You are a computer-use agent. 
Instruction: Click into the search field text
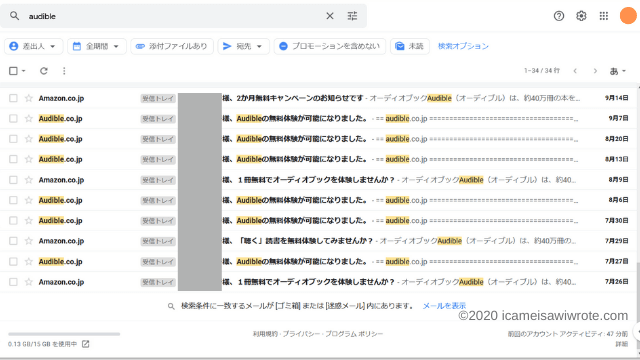pos(42,16)
